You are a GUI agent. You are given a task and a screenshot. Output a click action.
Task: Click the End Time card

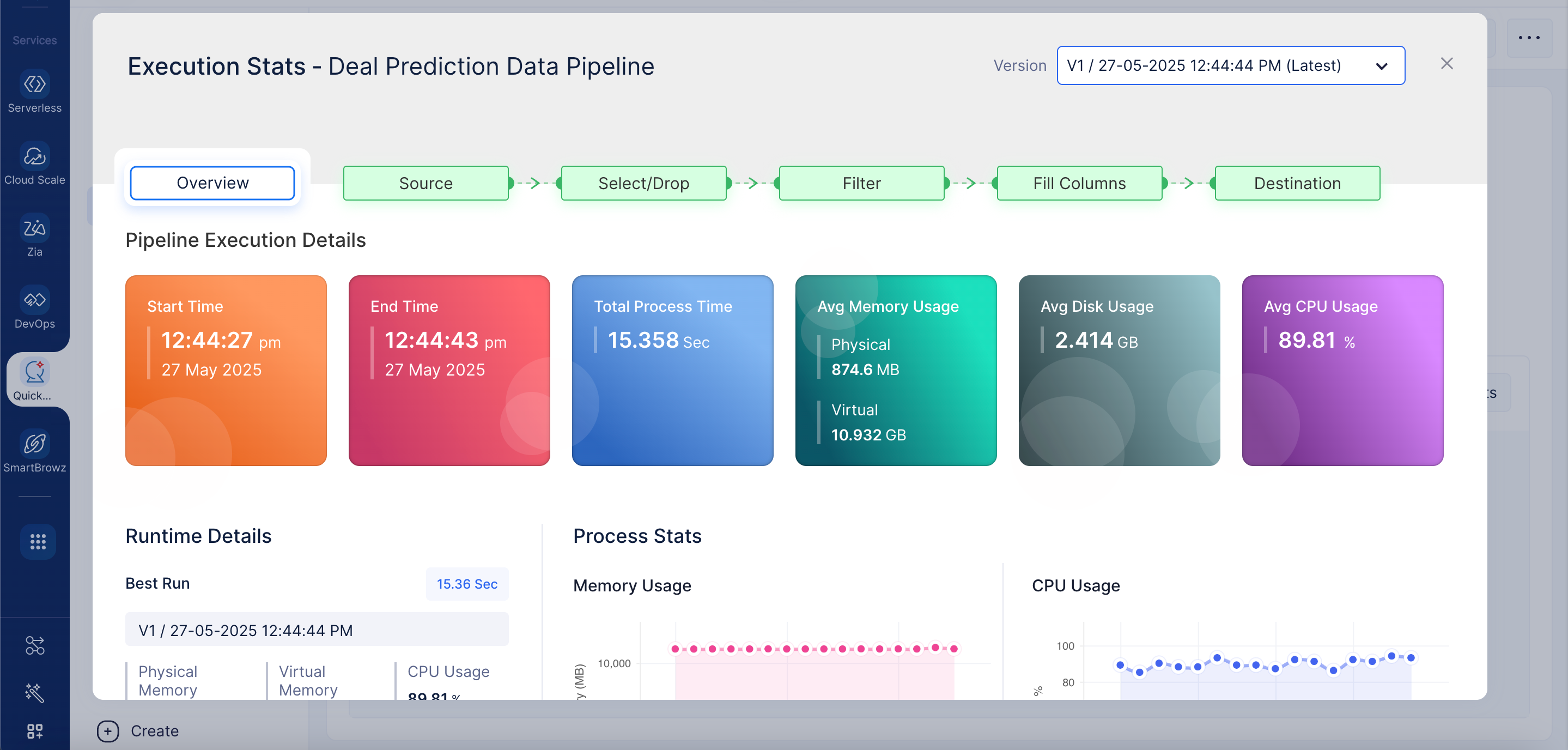tap(449, 370)
